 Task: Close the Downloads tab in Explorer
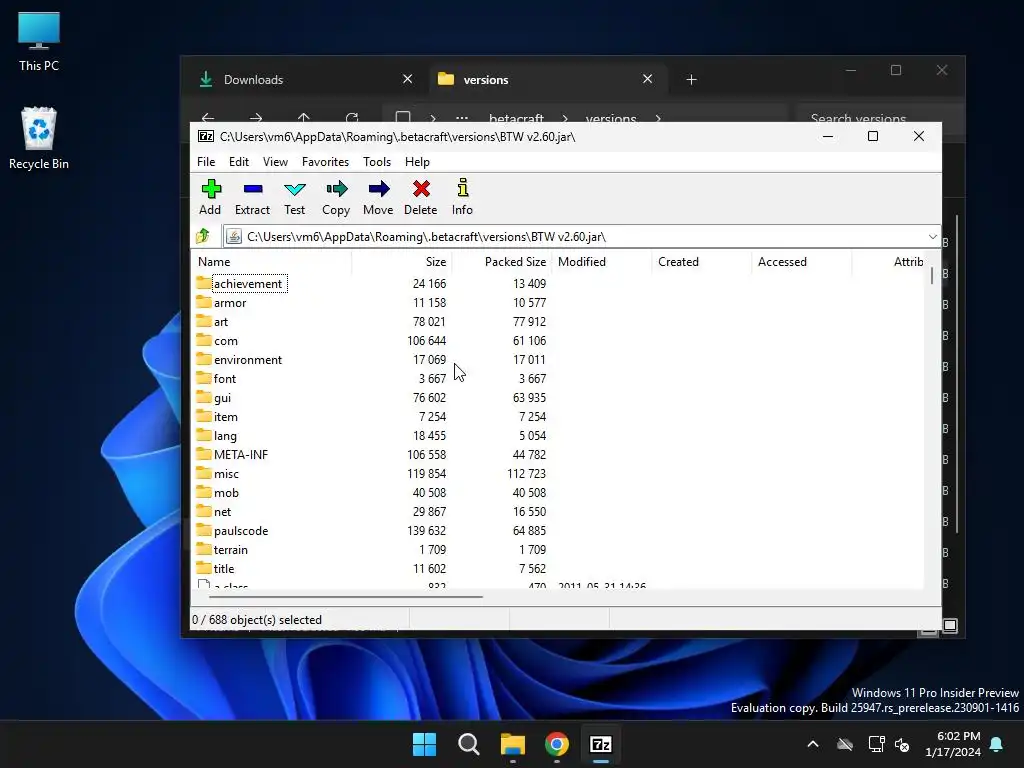coord(408,79)
